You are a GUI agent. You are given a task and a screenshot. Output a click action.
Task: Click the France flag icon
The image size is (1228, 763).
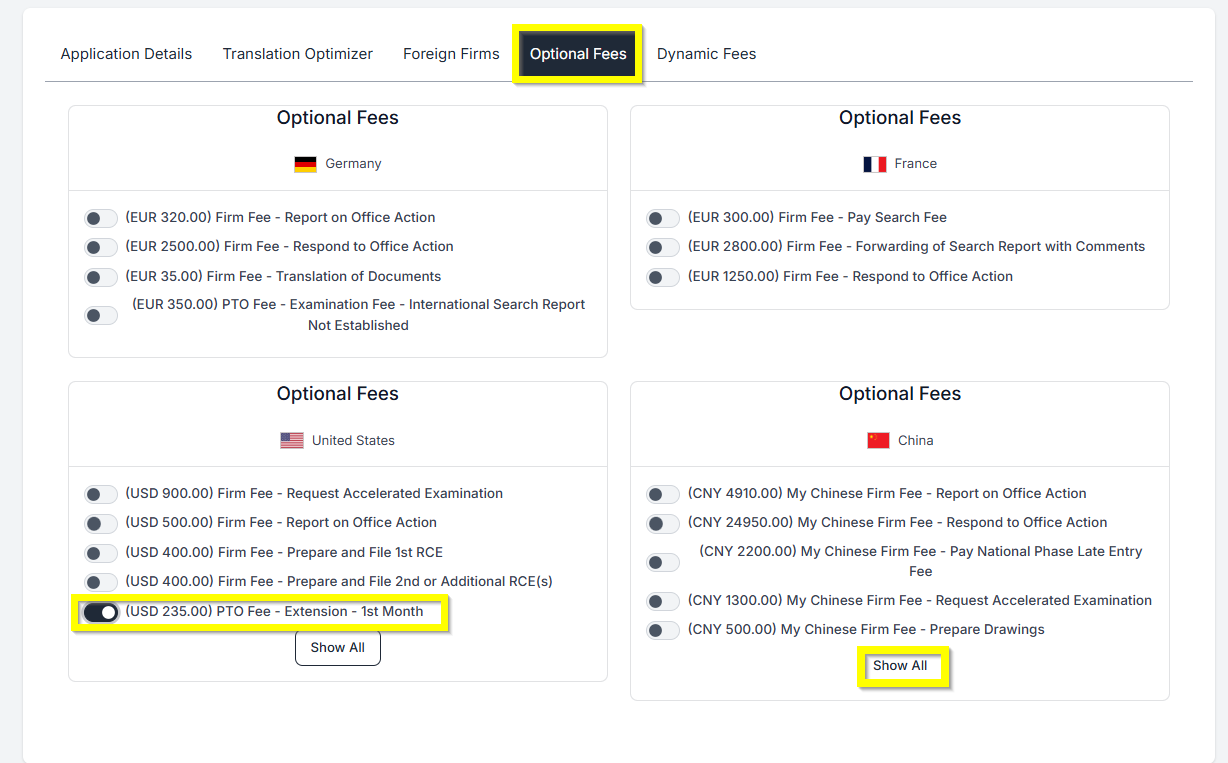(874, 163)
